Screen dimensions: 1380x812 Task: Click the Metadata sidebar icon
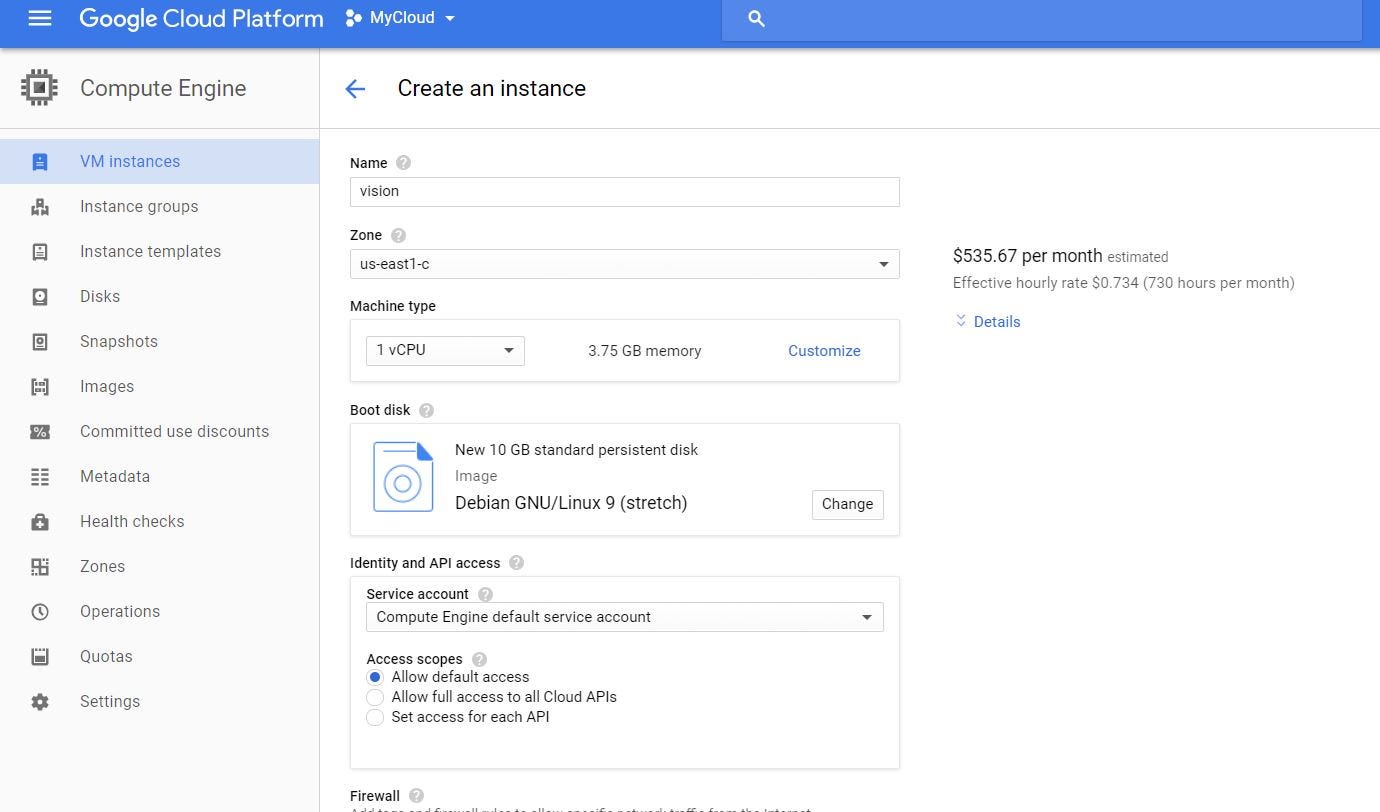pyautogui.click(x=40, y=477)
